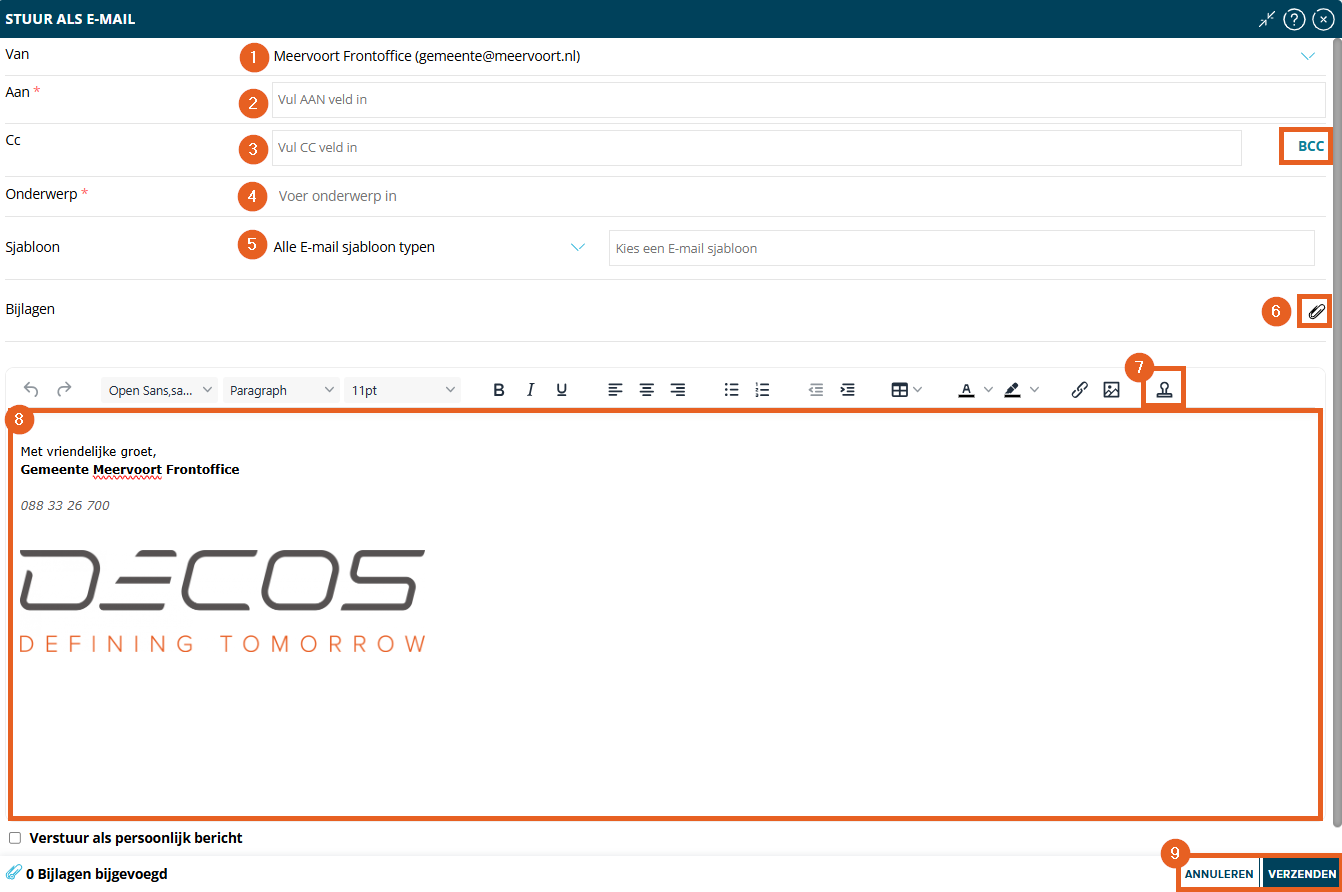Open the Van sender dropdown
This screenshot has width=1342, height=892.
click(x=1307, y=56)
